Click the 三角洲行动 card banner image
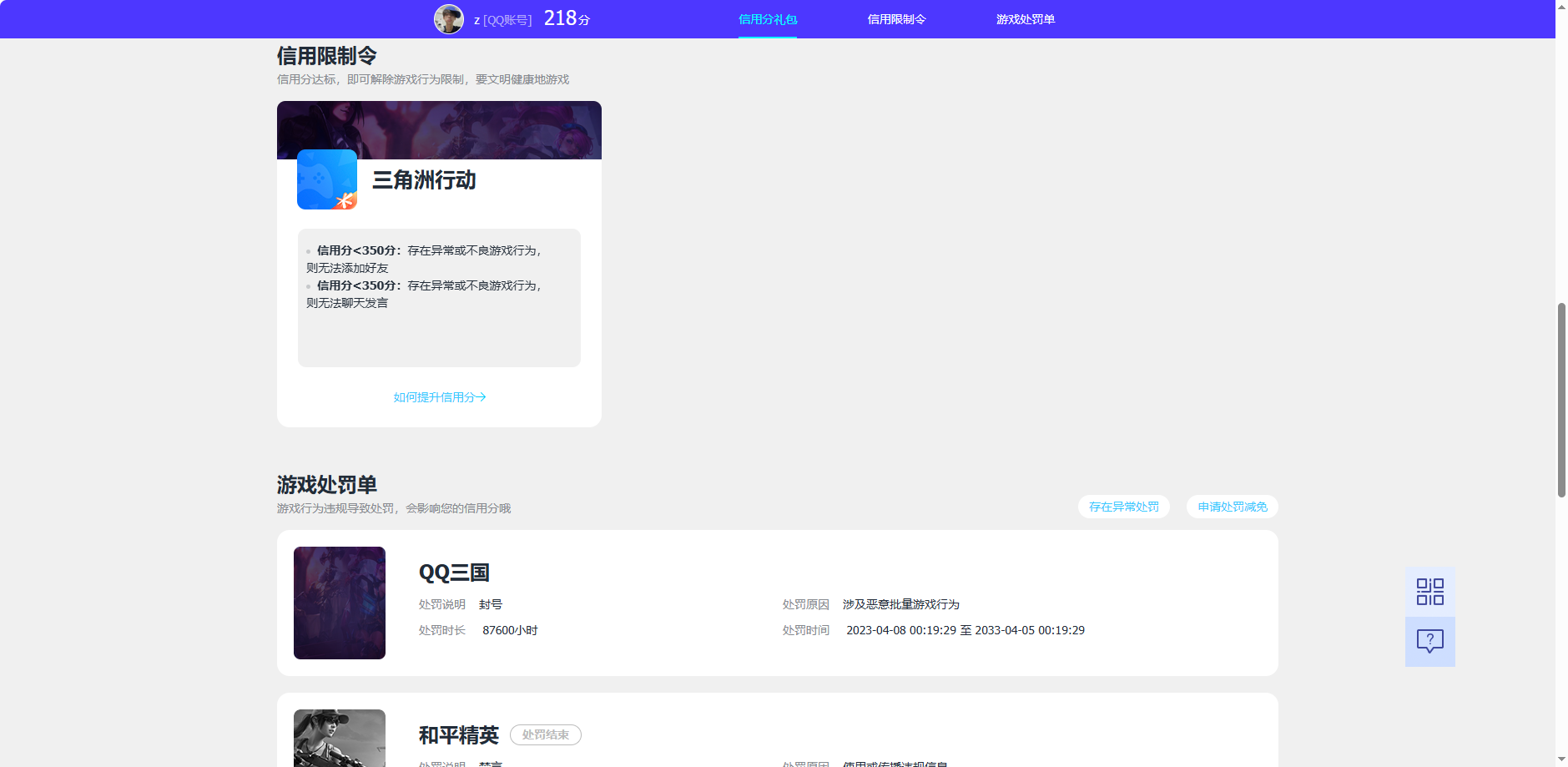 coord(439,130)
